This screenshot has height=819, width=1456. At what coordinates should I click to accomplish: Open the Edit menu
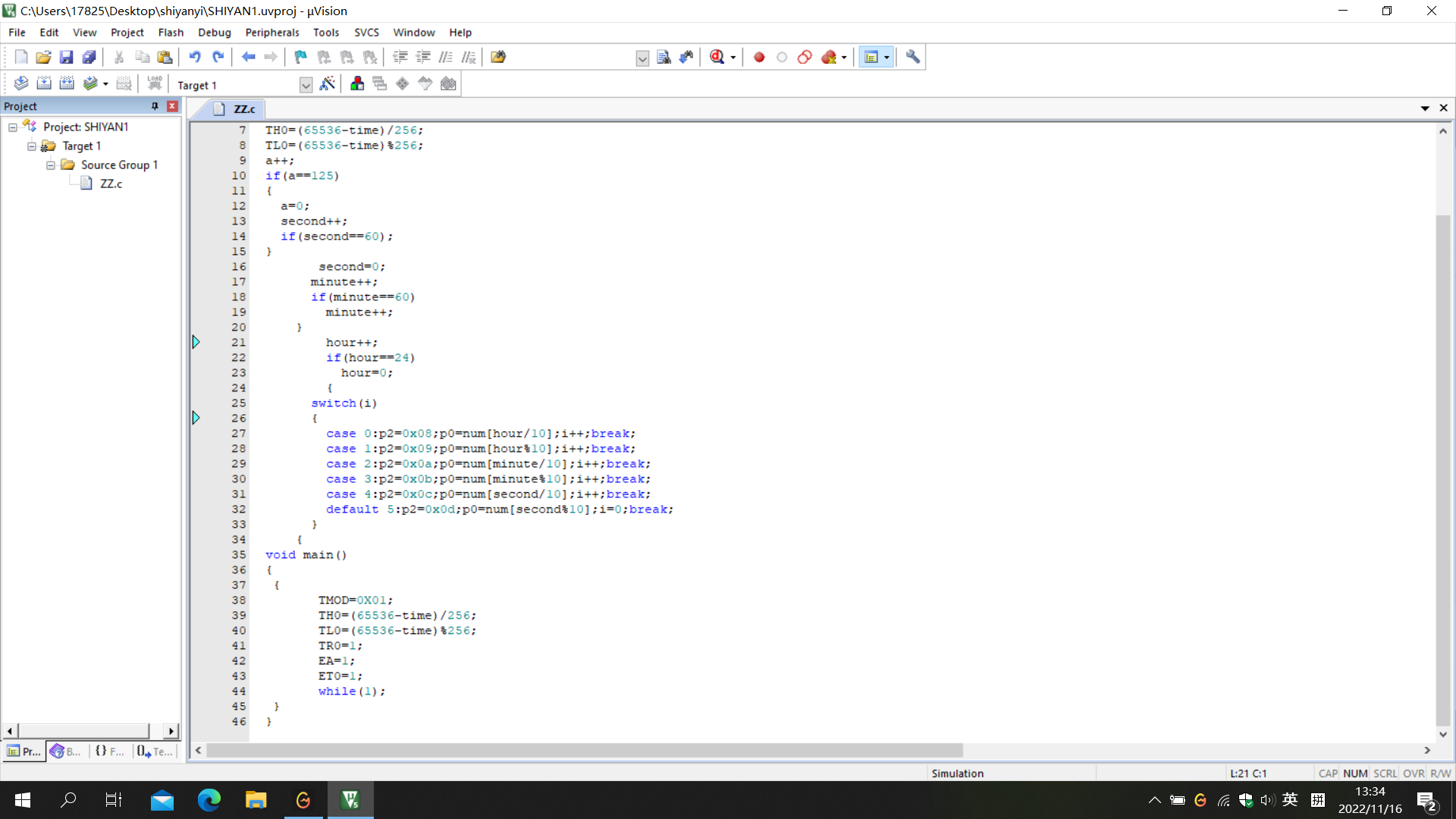point(49,33)
